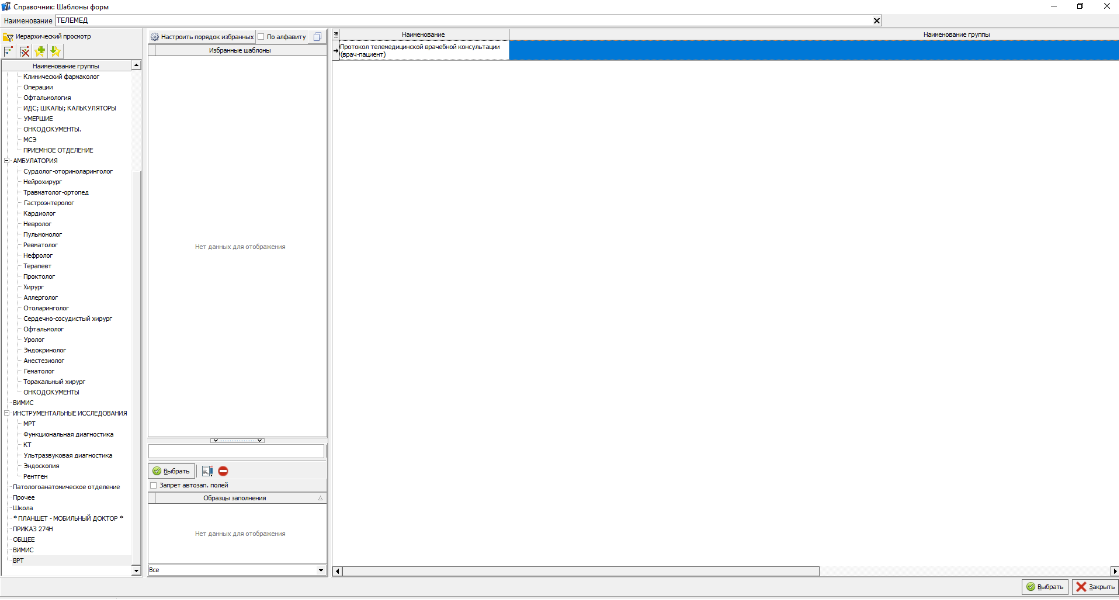Viewport: 1119px width, 600px height.
Task: Click the copy icon beside По алфавиту
Action: pyautogui.click(x=318, y=37)
